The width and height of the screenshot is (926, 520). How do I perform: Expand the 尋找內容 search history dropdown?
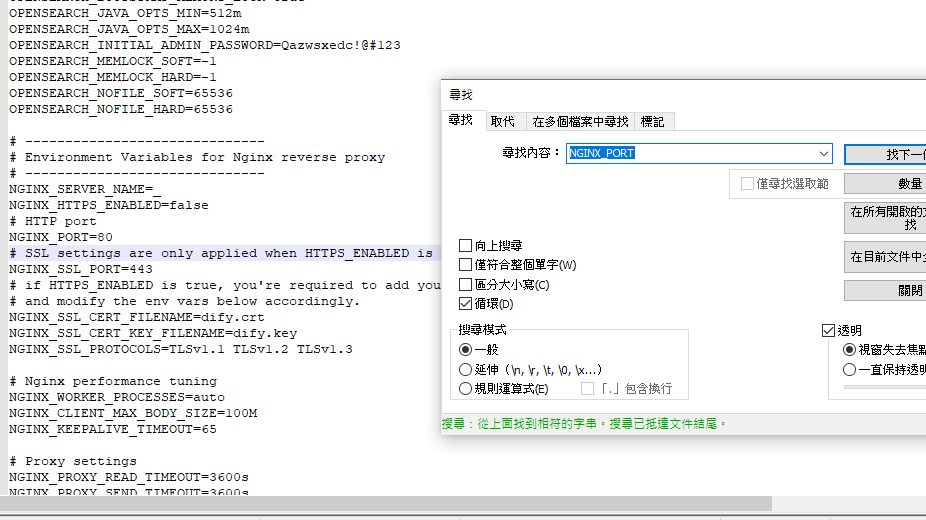[824, 154]
